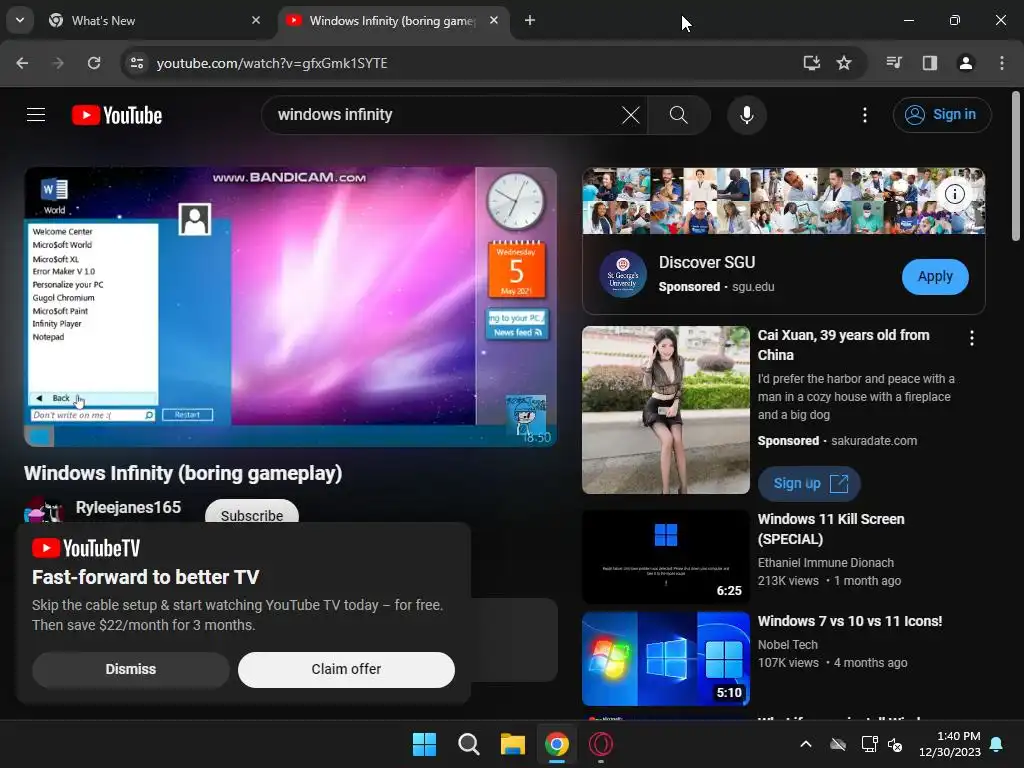
Task: Open Chrome three-dot menu
Action: [x=1002, y=63]
